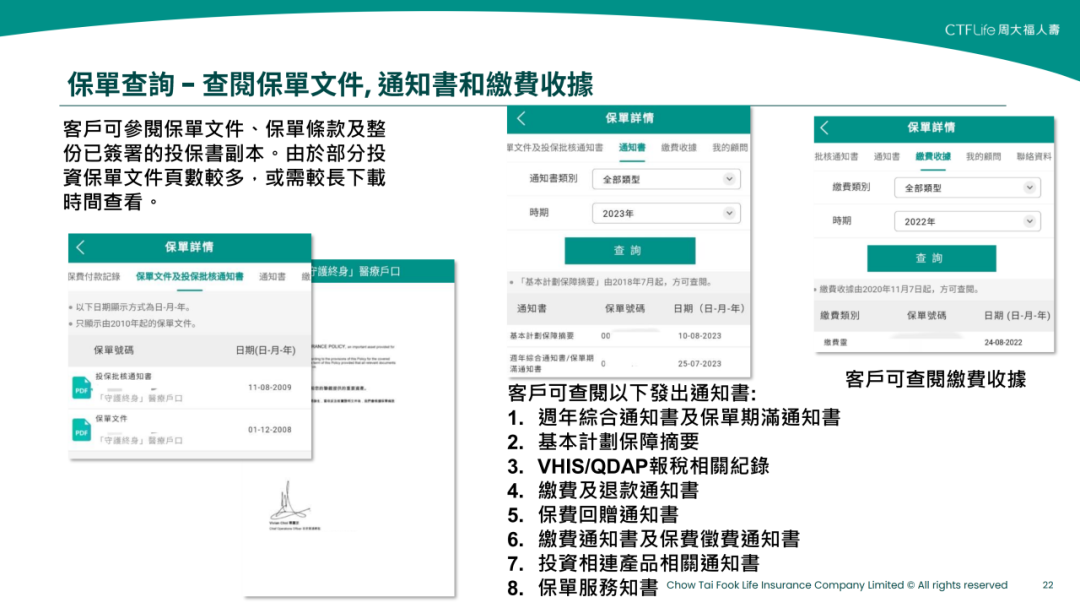The height and width of the screenshot is (608, 1080).
Task: Click 繳費類別 column header in receipts table
Action: coord(840,315)
